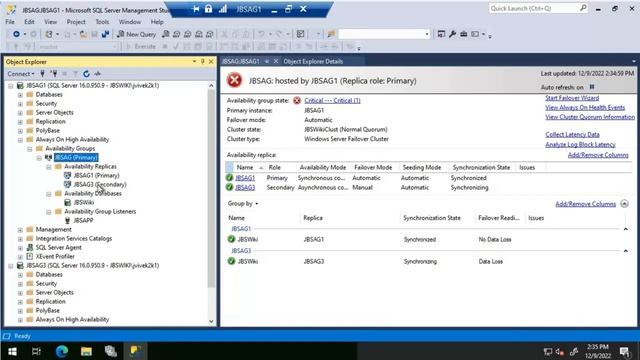Image resolution: width=640 pixels, height=360 pixels.
Task: Open Task View on the taskbar
Action: click(x=36, y=351)
